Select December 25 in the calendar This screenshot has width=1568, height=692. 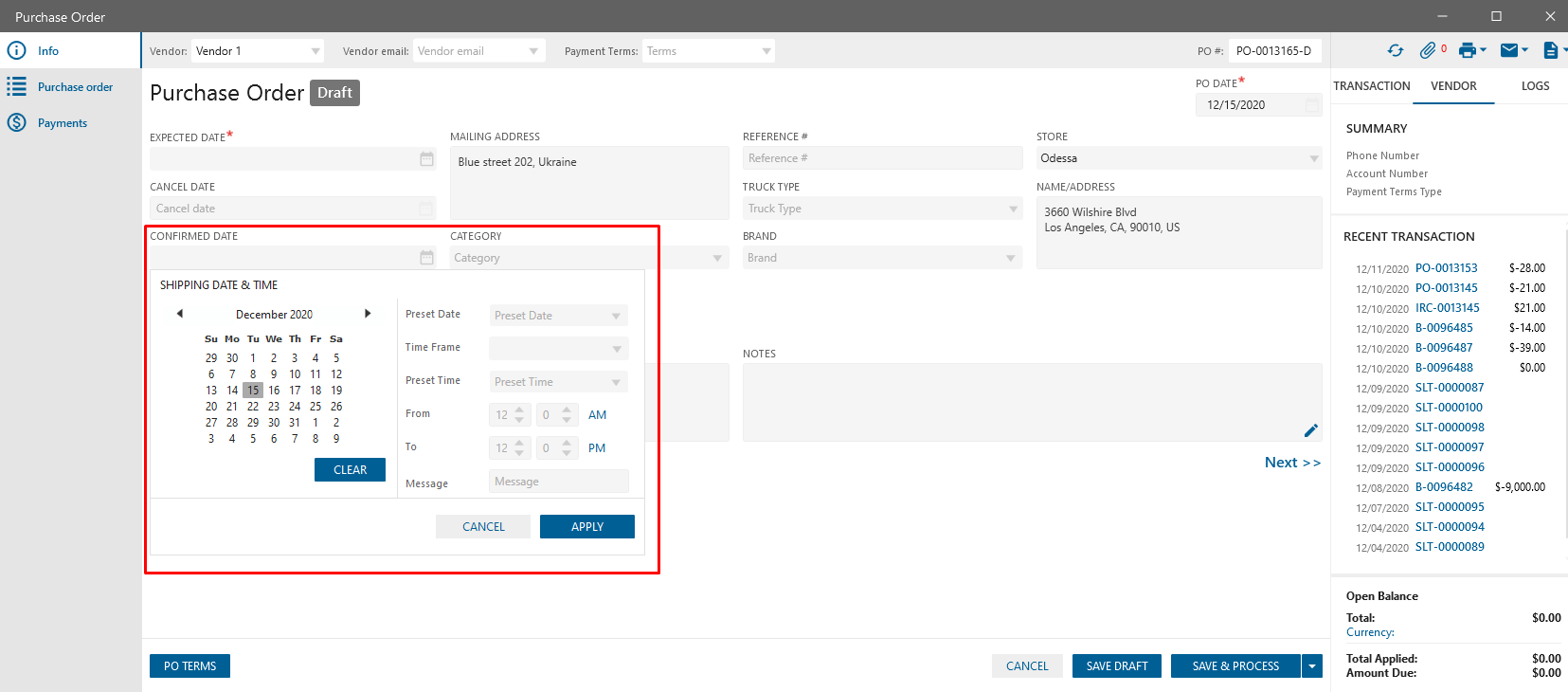(x=315, y=407)
